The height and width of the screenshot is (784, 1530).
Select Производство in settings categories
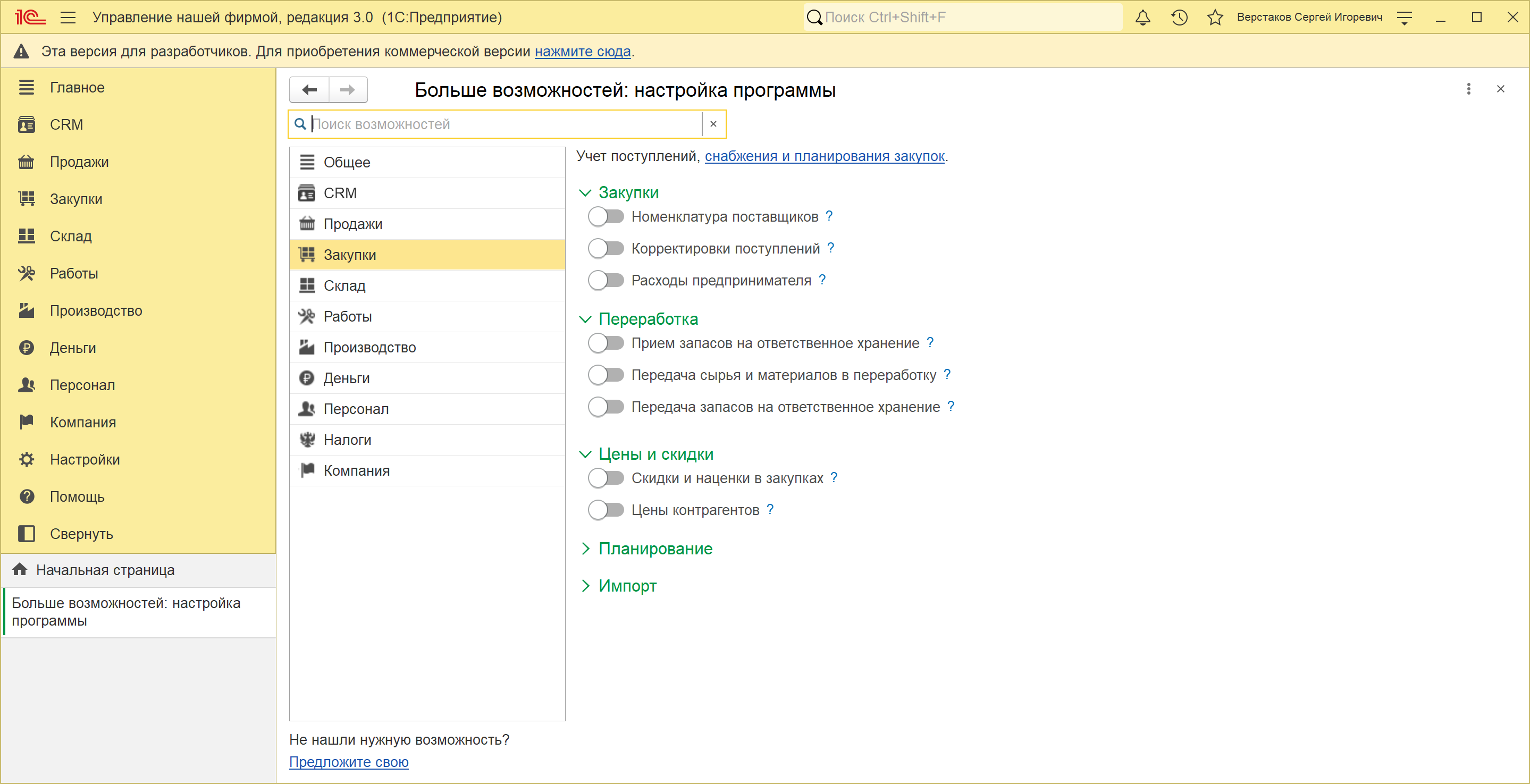pyautogui.click(x=427, y=348)
